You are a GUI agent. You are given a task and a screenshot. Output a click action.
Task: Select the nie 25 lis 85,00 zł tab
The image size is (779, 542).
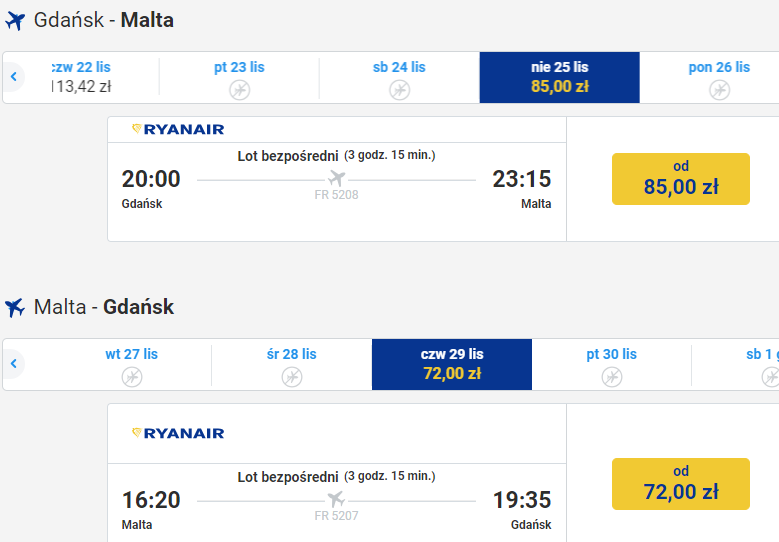(559, 77)
